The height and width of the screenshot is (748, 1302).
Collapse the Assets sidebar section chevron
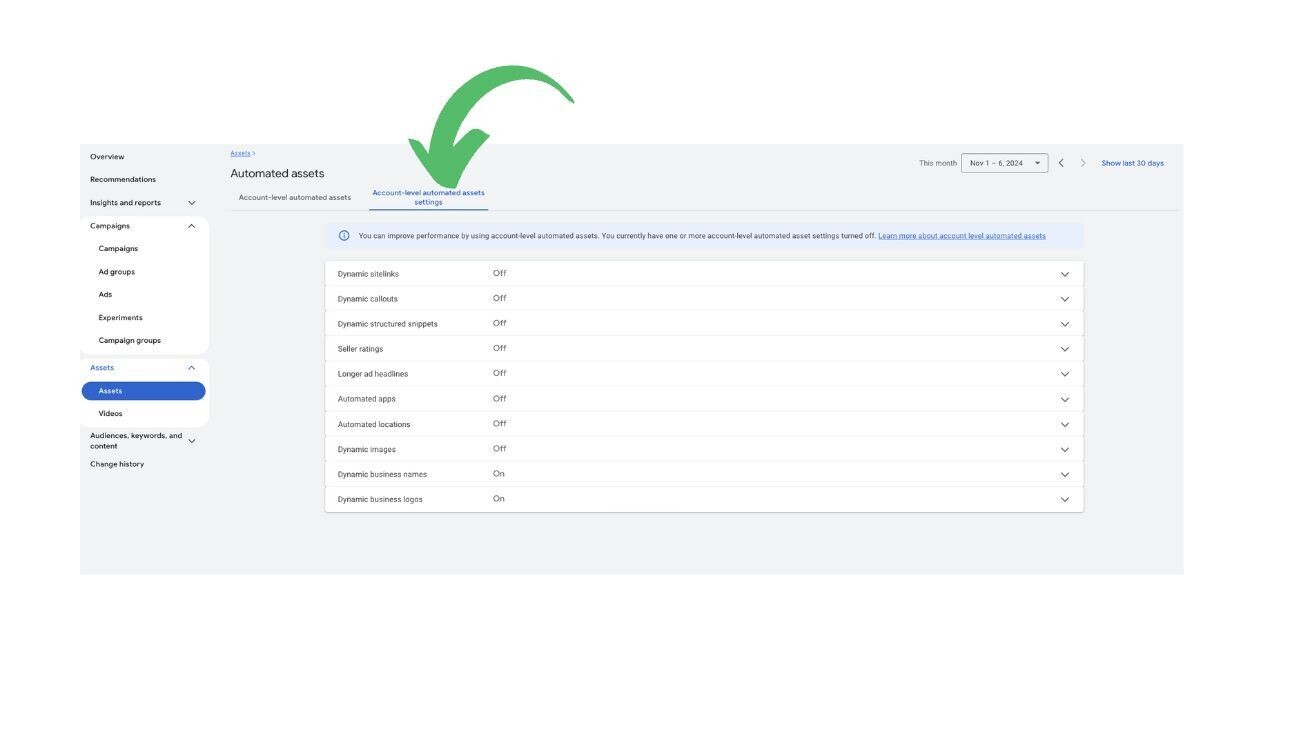(x=192, y=368)
